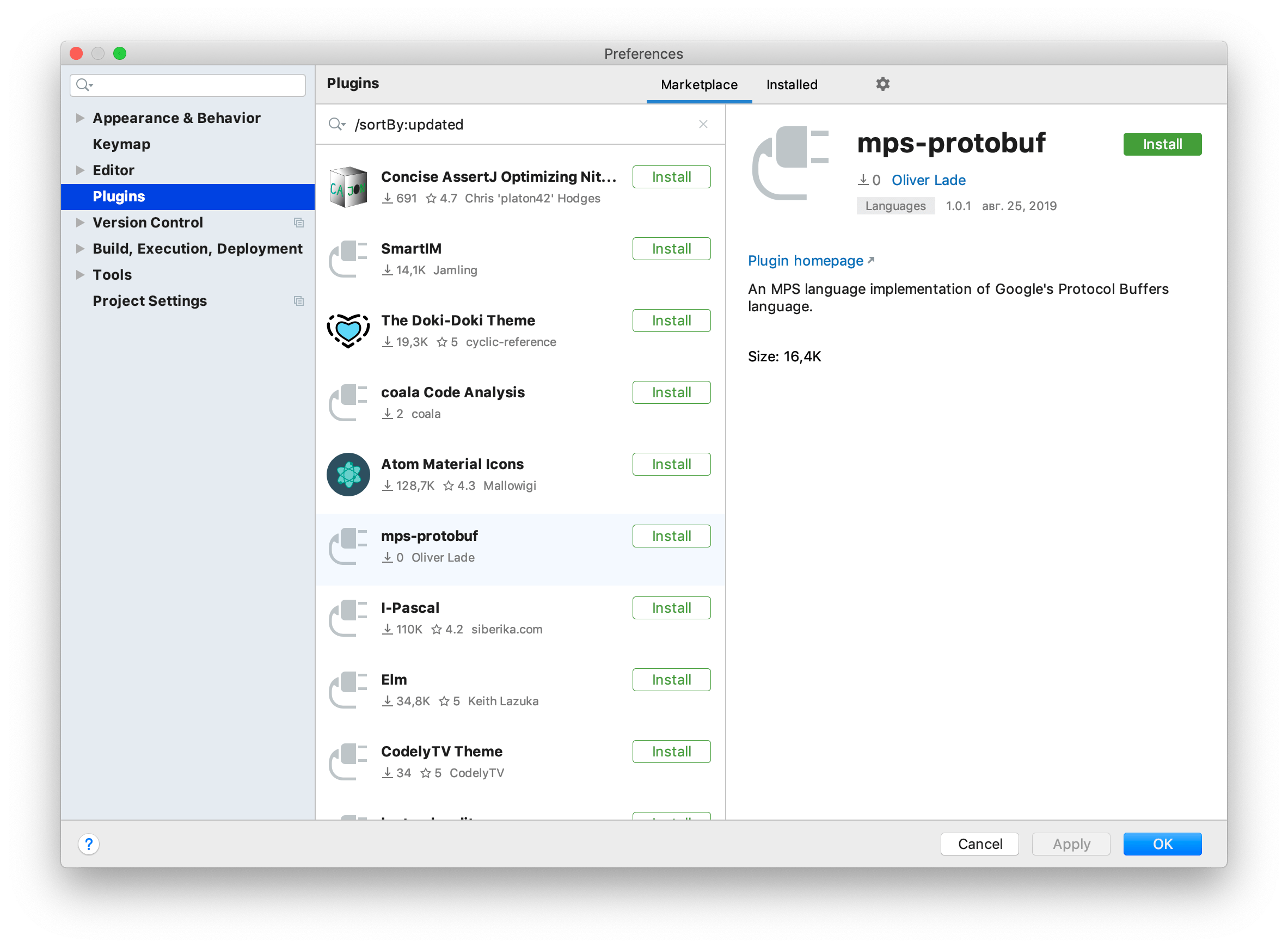Switch to the Installed tab
The image size is (1288, 948).
coord(792,84)
